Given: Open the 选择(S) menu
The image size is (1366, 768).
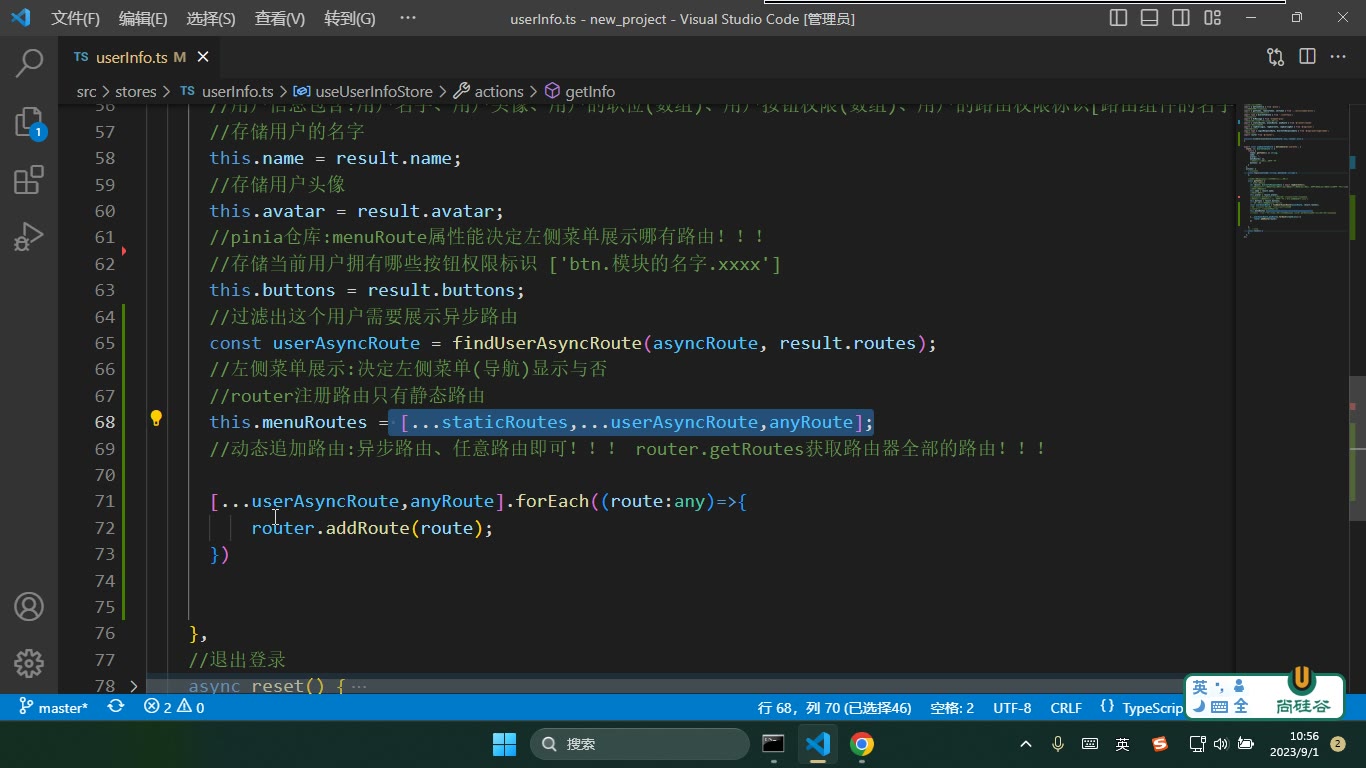Looking at the screenshot, I should click(x=211, y=18).
